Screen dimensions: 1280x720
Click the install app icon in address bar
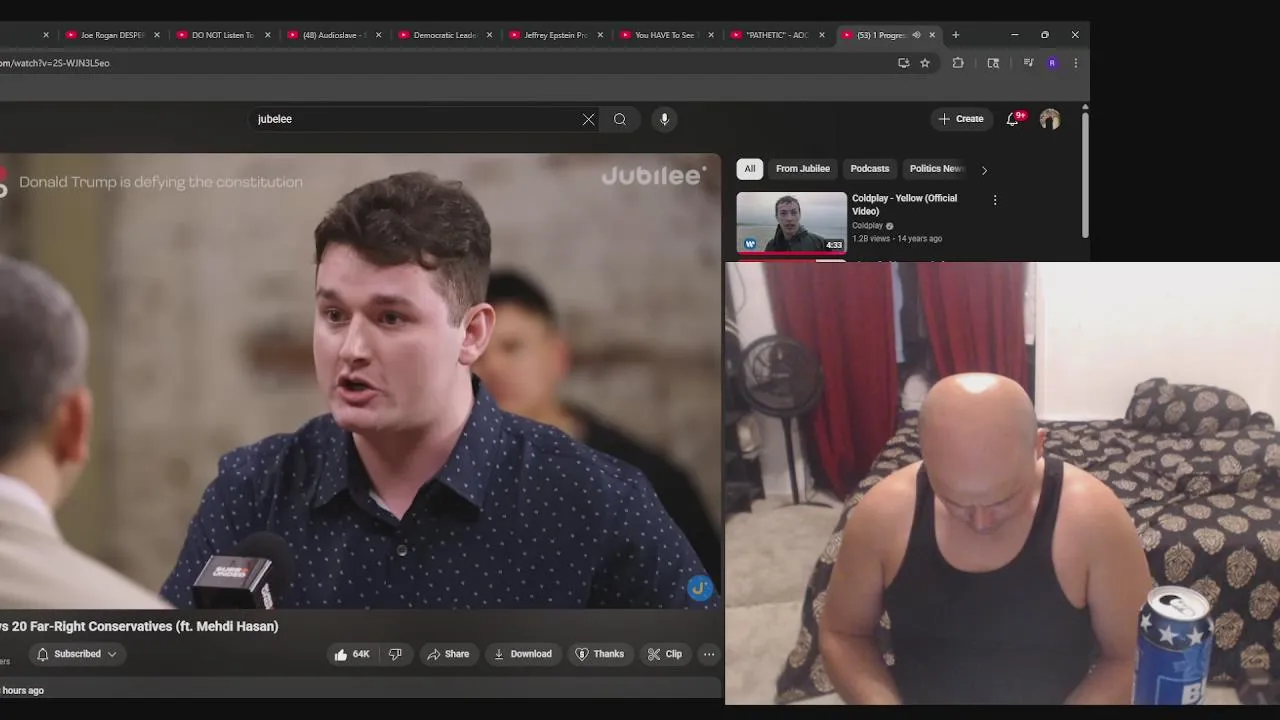point(903,63)
